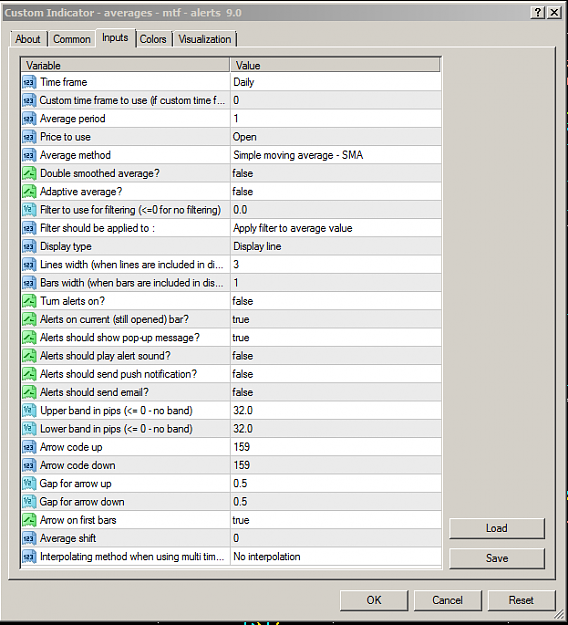
Task: Click the icon beside Bars width row
Action: click(29, 283)
